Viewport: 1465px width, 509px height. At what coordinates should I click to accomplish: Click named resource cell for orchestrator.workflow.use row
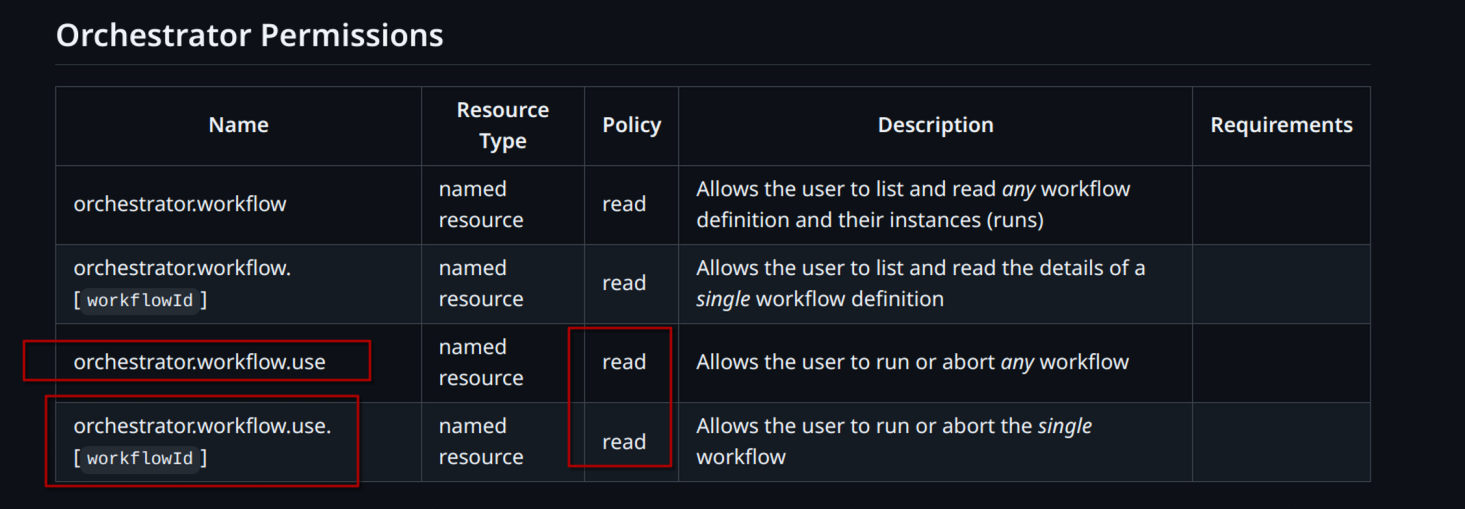pos(481,362)
